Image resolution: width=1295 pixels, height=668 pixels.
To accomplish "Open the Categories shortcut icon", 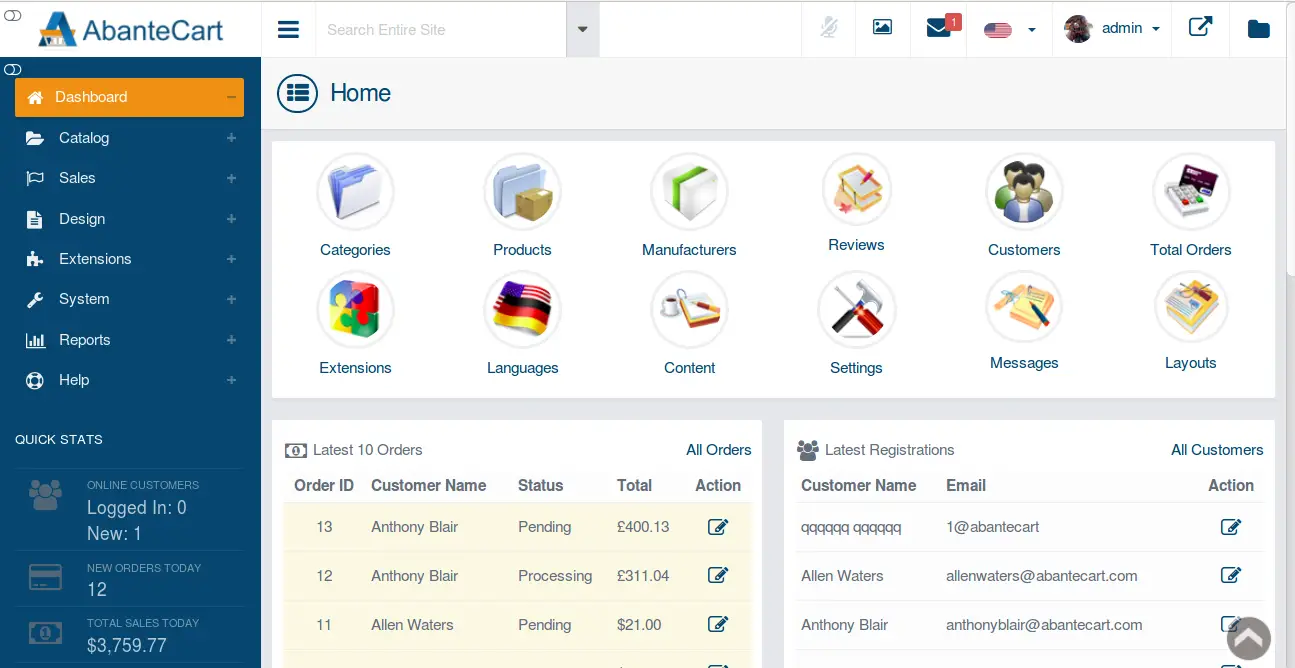I will tap(355, 192).
